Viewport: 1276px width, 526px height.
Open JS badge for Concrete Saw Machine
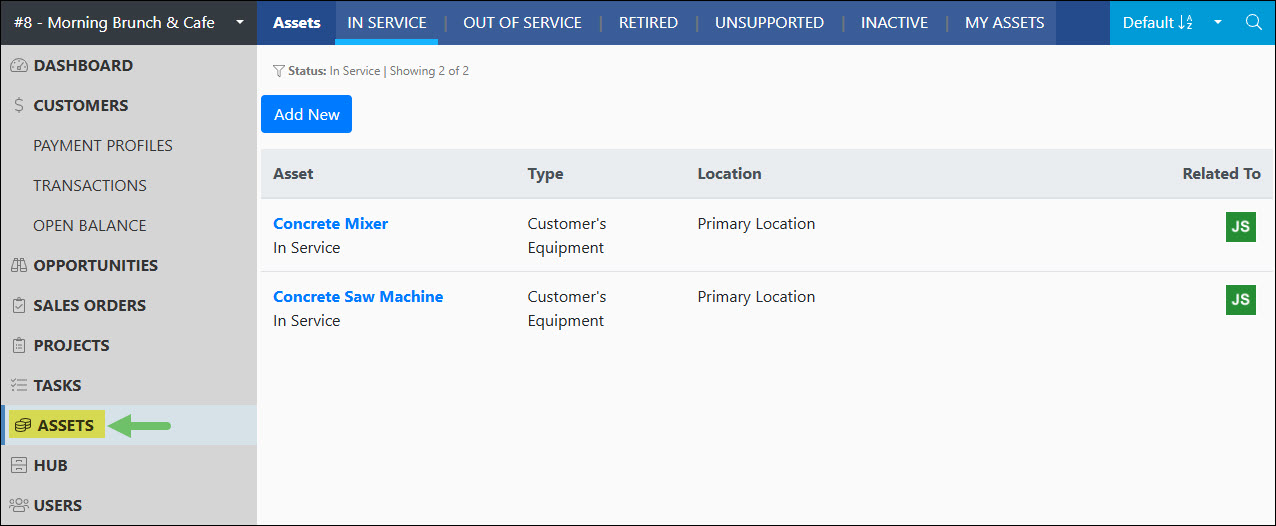coord(1241,300)
